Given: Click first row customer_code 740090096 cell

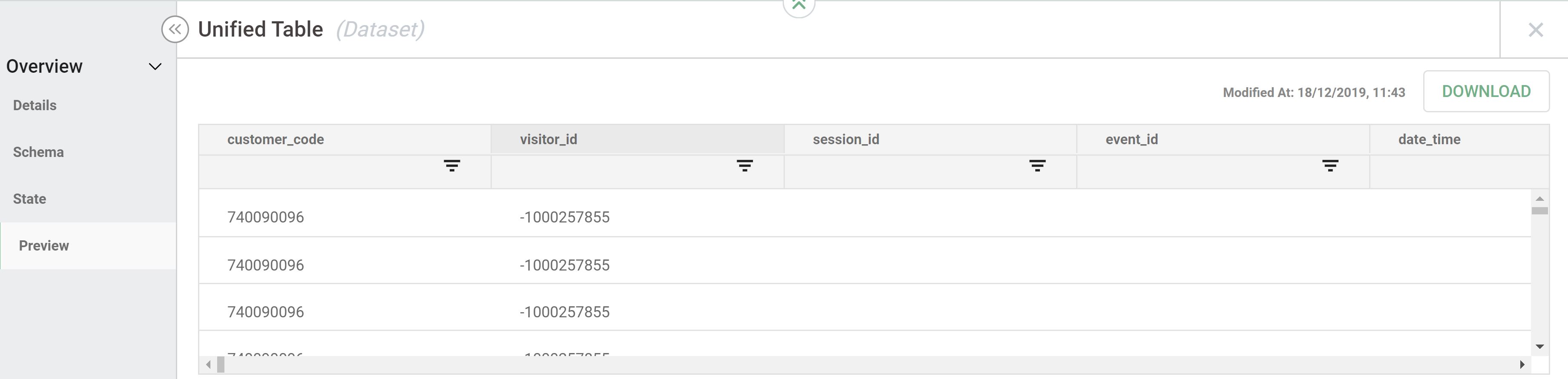Looking at the screenshot, I should point(265,217).
